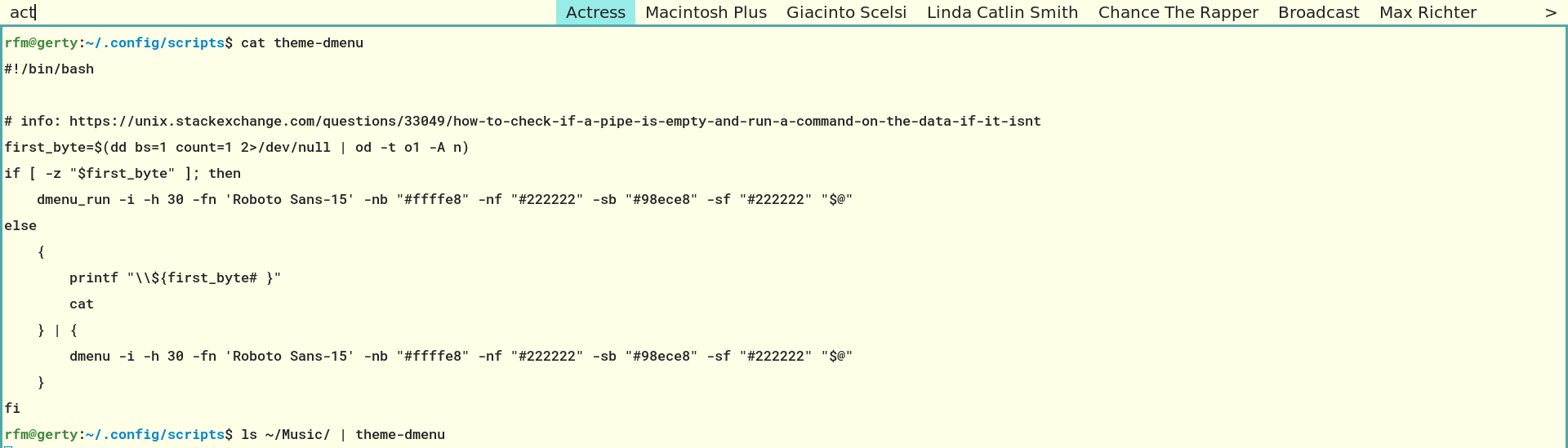Viewport: 1568px width, 448px height.
Task: Click the "else" keyword in the script
Action: 20,226
